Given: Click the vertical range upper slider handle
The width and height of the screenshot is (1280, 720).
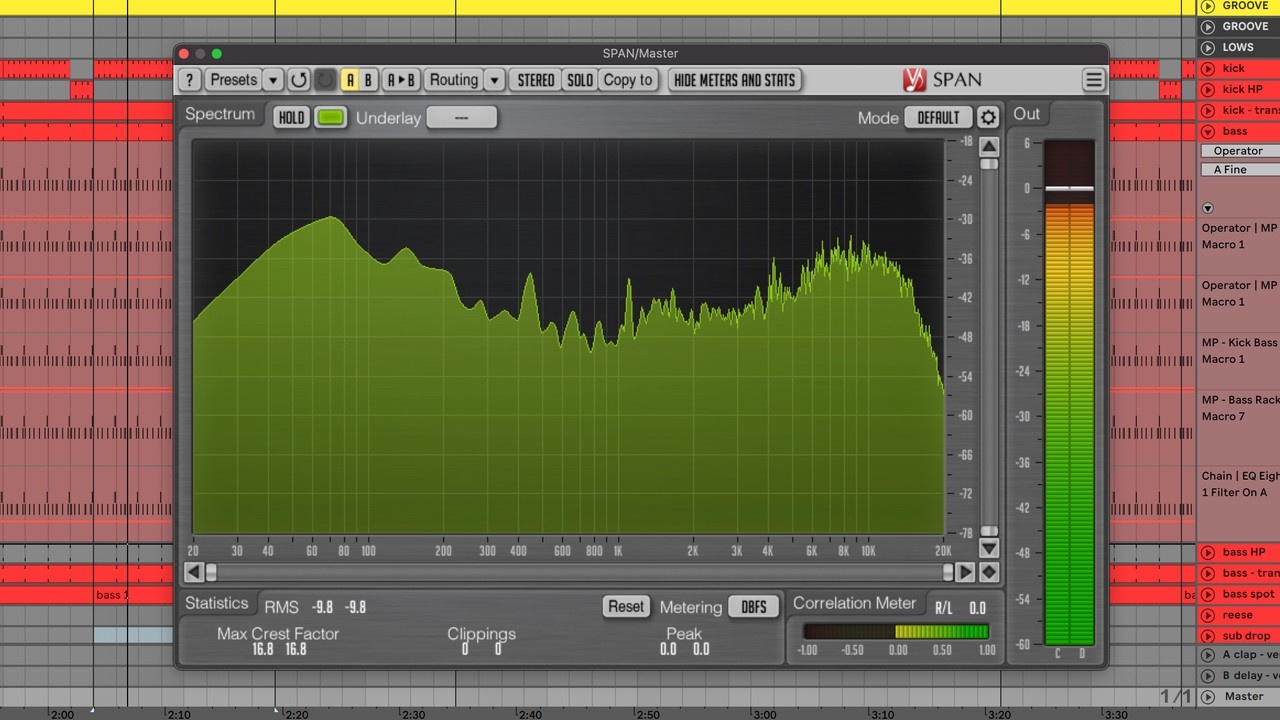Looking at the screenshot, I should point(989,163).
